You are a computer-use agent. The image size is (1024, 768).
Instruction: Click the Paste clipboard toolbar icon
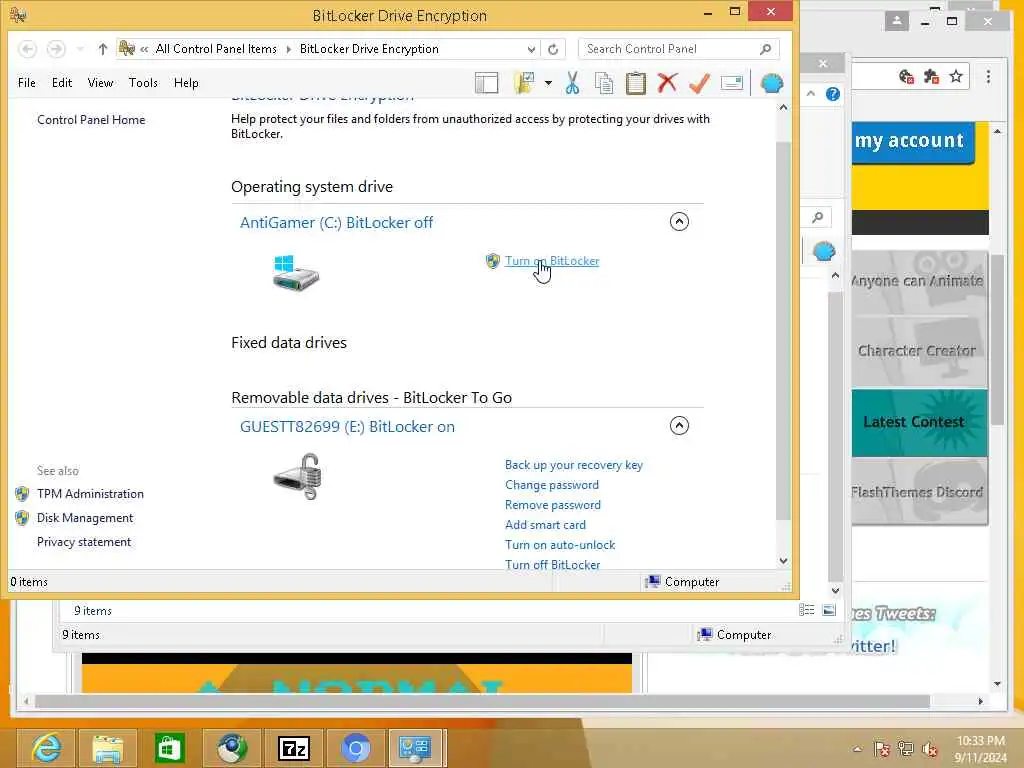coord(635,83)
